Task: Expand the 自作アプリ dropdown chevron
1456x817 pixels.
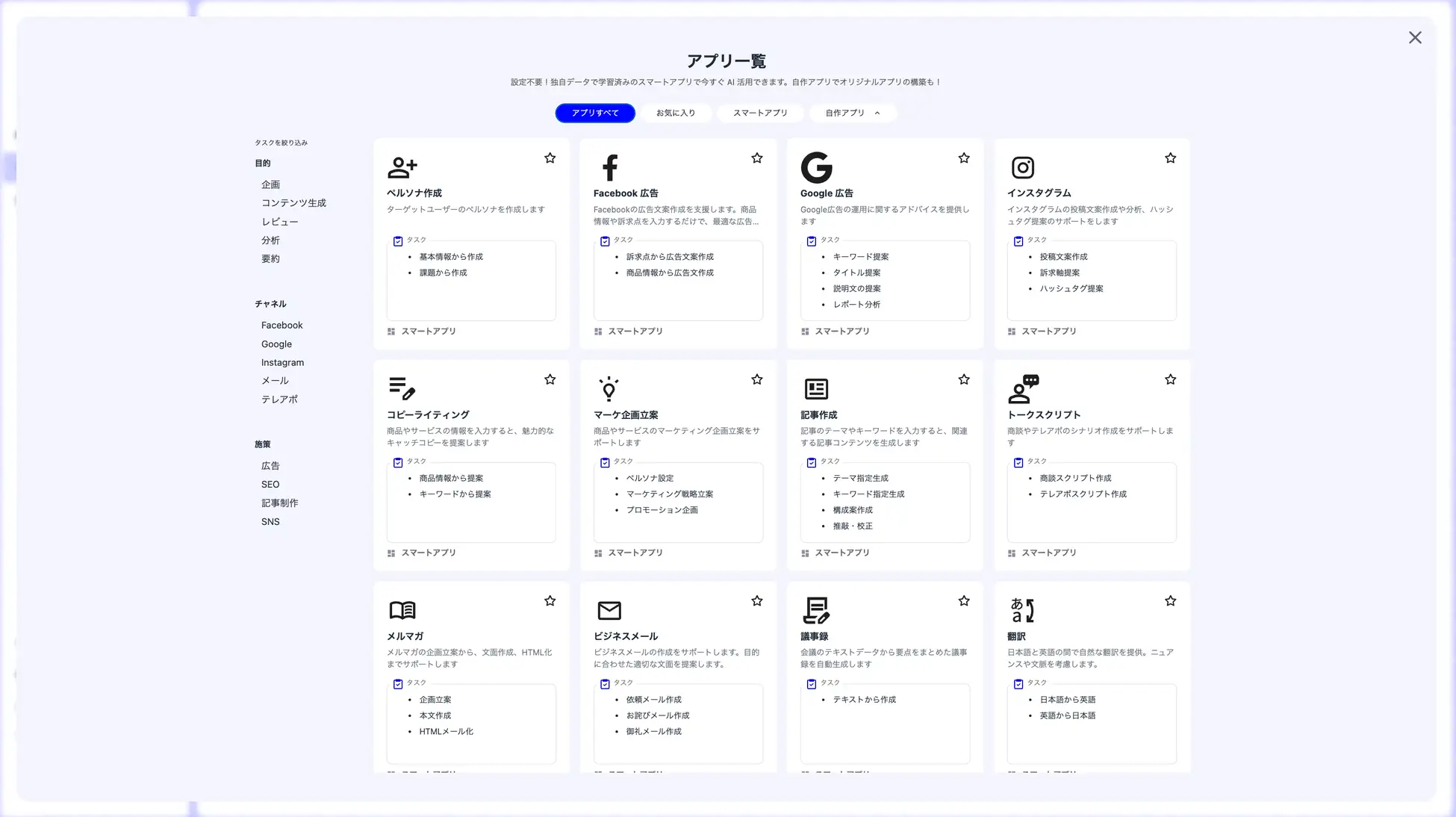Action: (877, 114)
